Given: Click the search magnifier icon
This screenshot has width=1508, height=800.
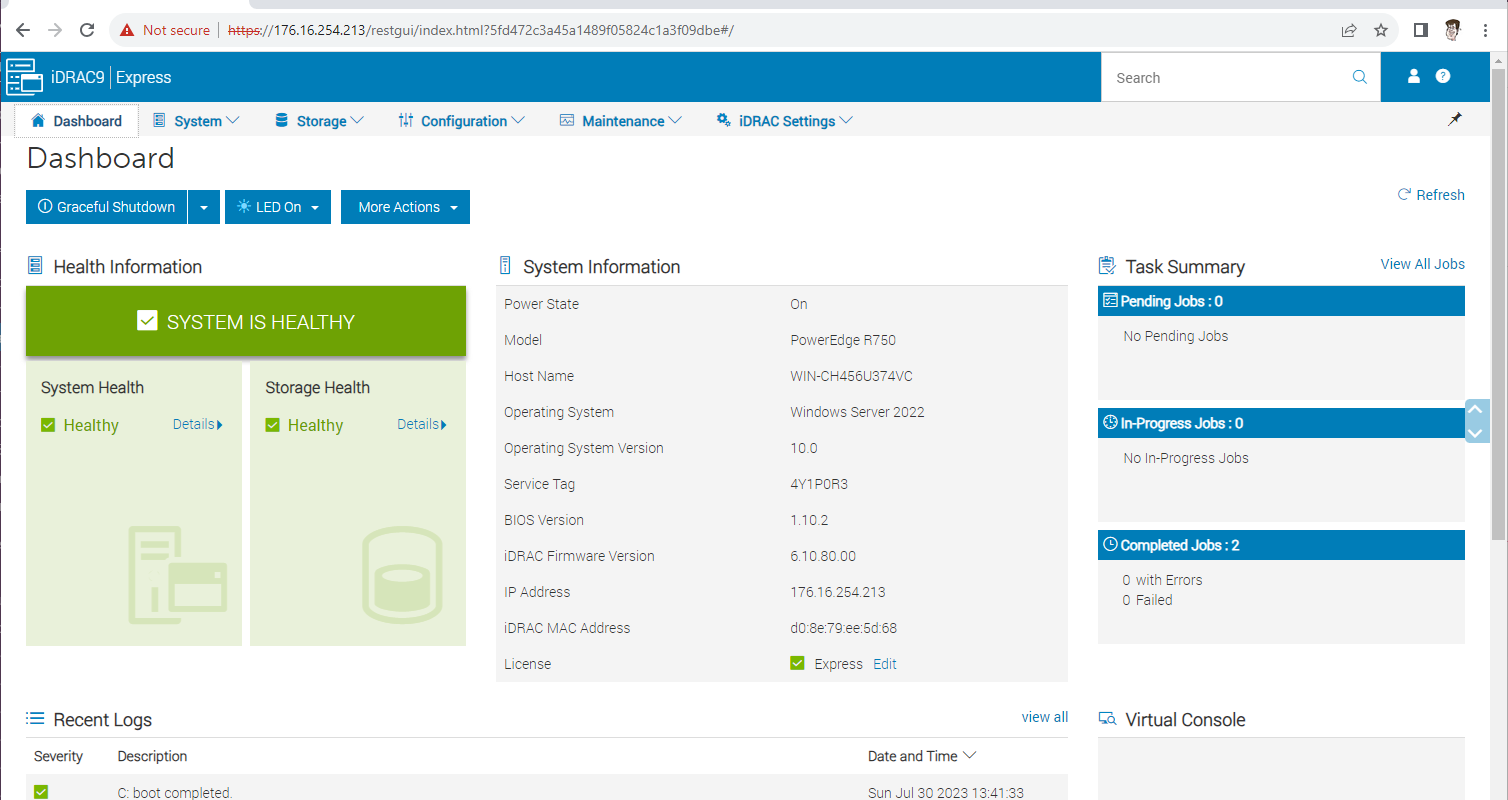Looking at the screenshot, I should coord(1360,77).
